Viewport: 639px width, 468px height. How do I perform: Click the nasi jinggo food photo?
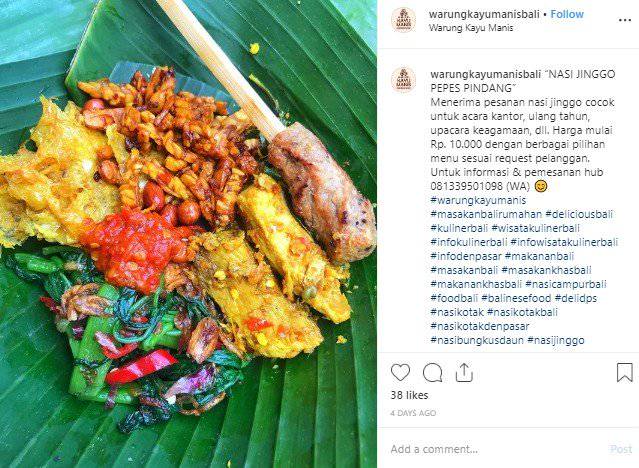tap(188, 234)
